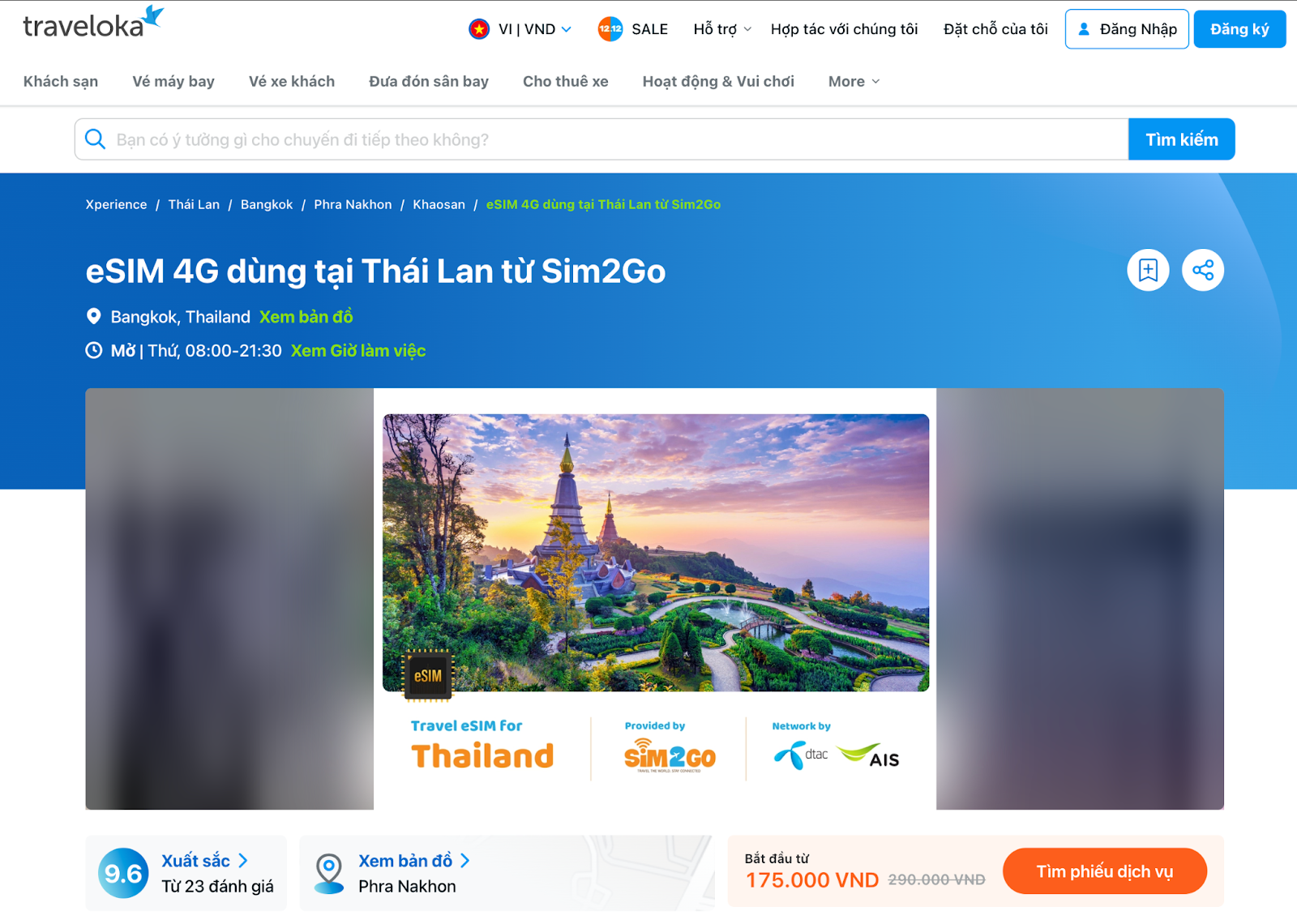Open the VI | VND language currency dropdown

coord(520,29)
